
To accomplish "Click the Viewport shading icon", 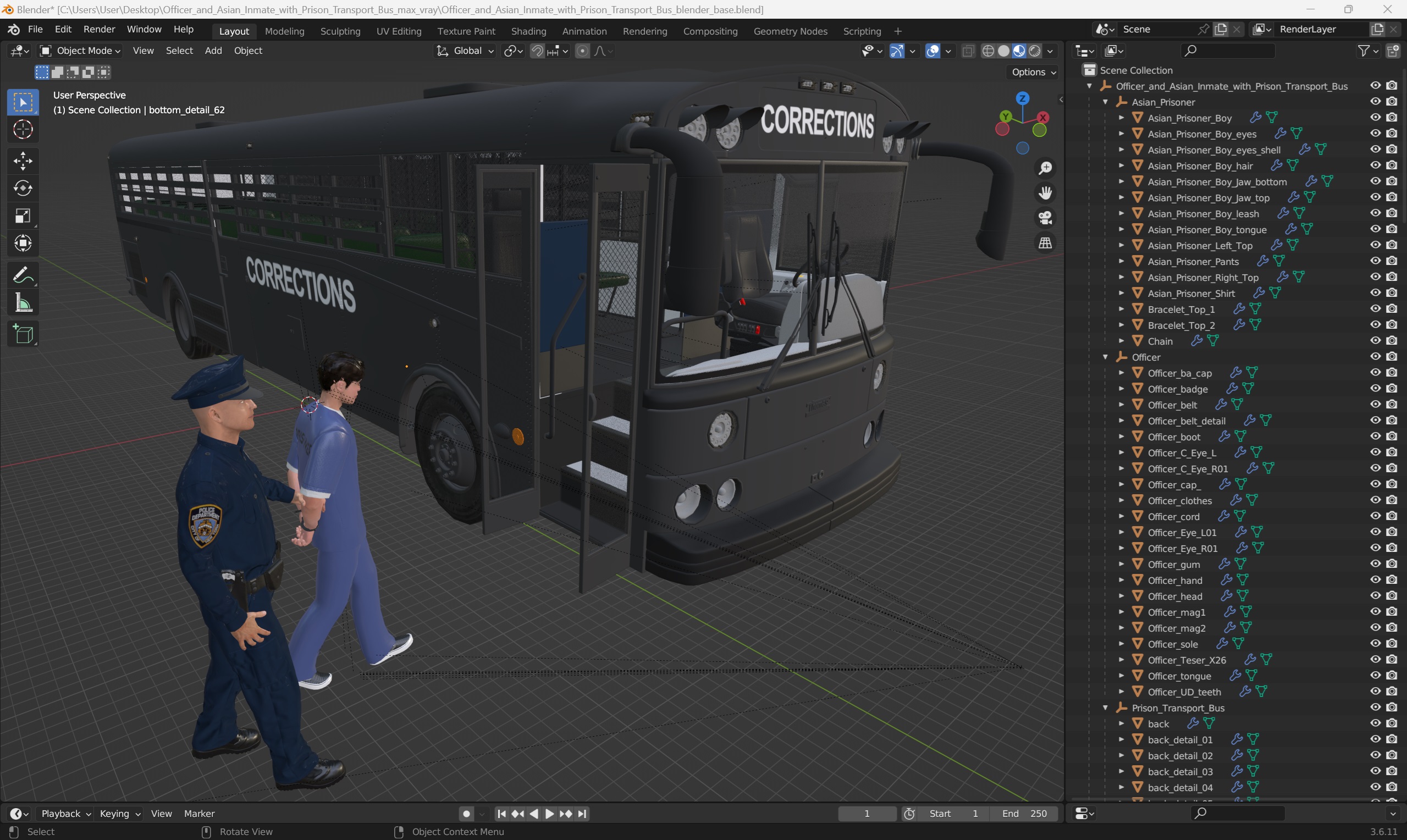I will click(1019, 50).
